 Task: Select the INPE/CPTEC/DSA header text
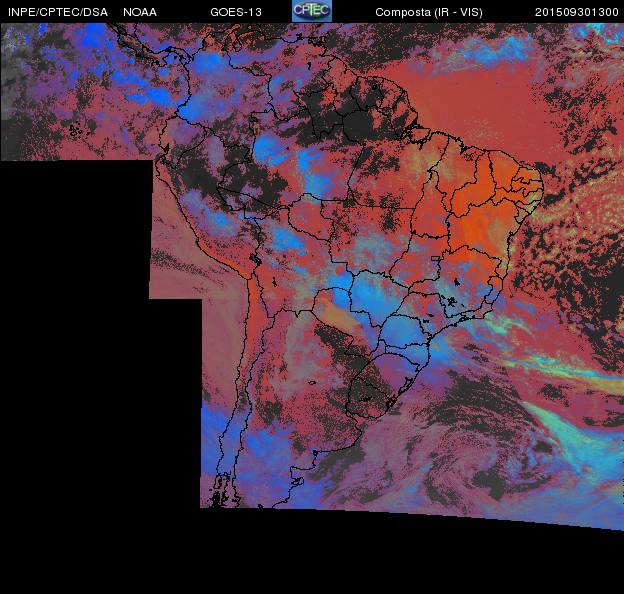tap(58, 12)
